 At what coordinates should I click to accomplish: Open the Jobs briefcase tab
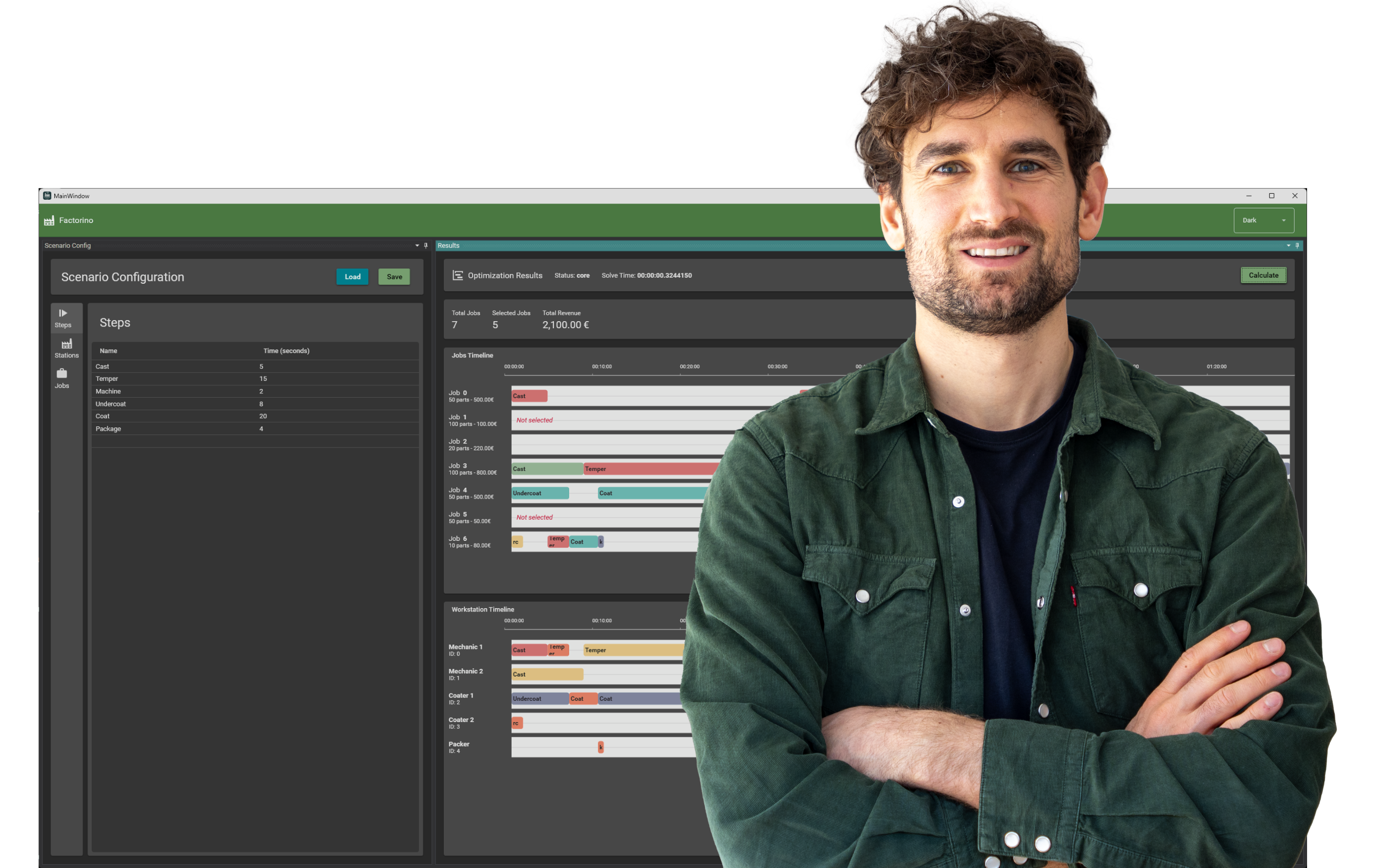click(x=62, y=378)
